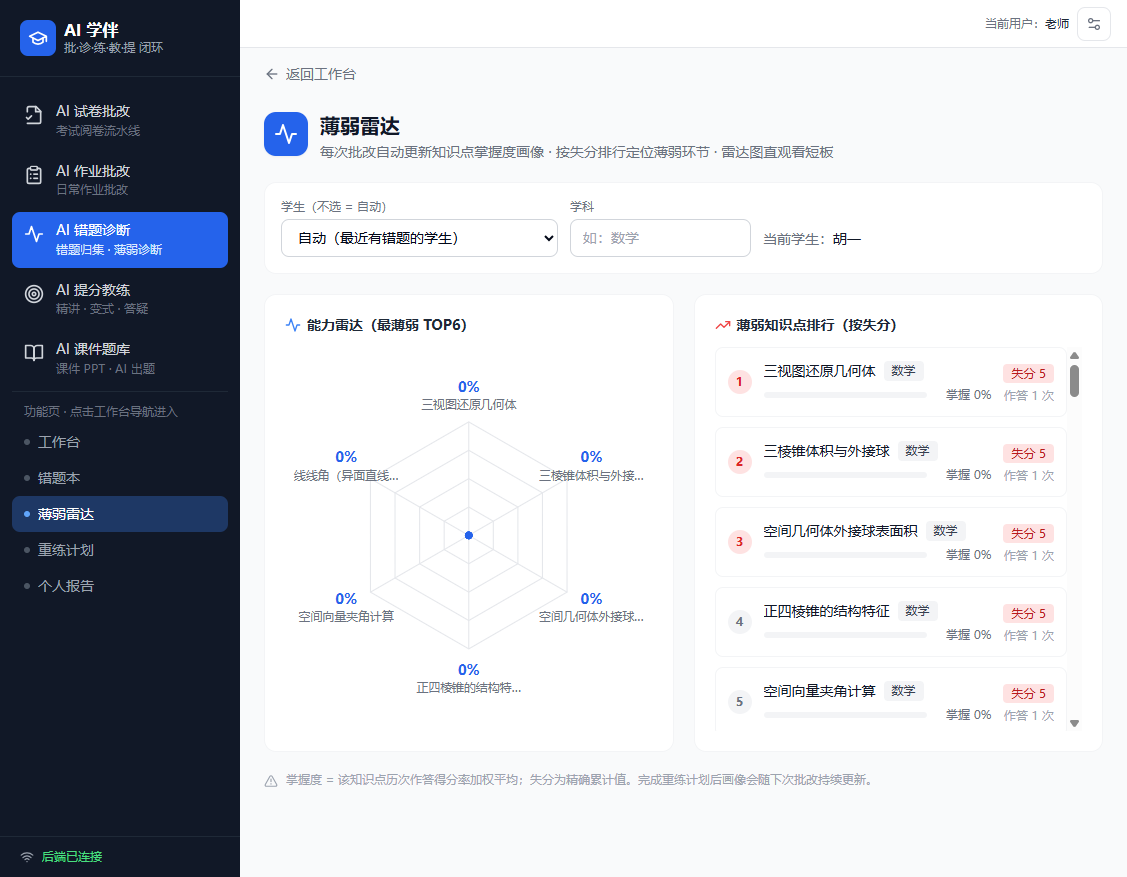Click 失分 5 badge on 正四棱锥的结构特征 card
This screenshot has height=877, width=1127.
coord(1028,613)
